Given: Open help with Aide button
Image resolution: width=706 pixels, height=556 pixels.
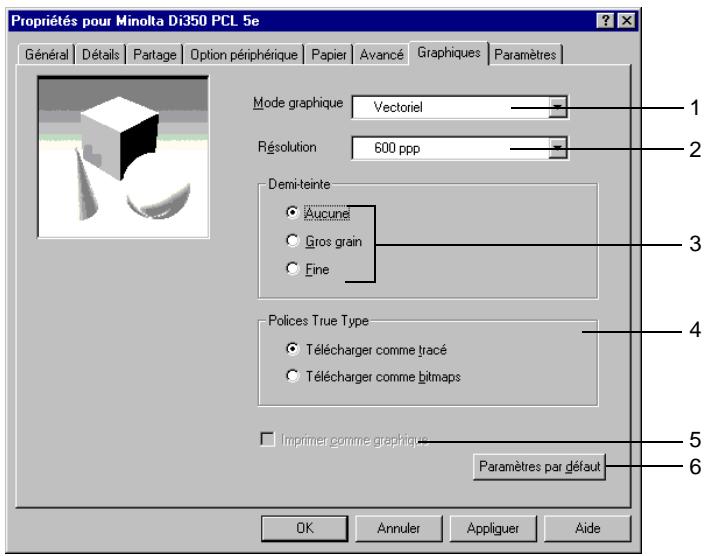Looking at the screenshot, I should (x=587, y=528).
